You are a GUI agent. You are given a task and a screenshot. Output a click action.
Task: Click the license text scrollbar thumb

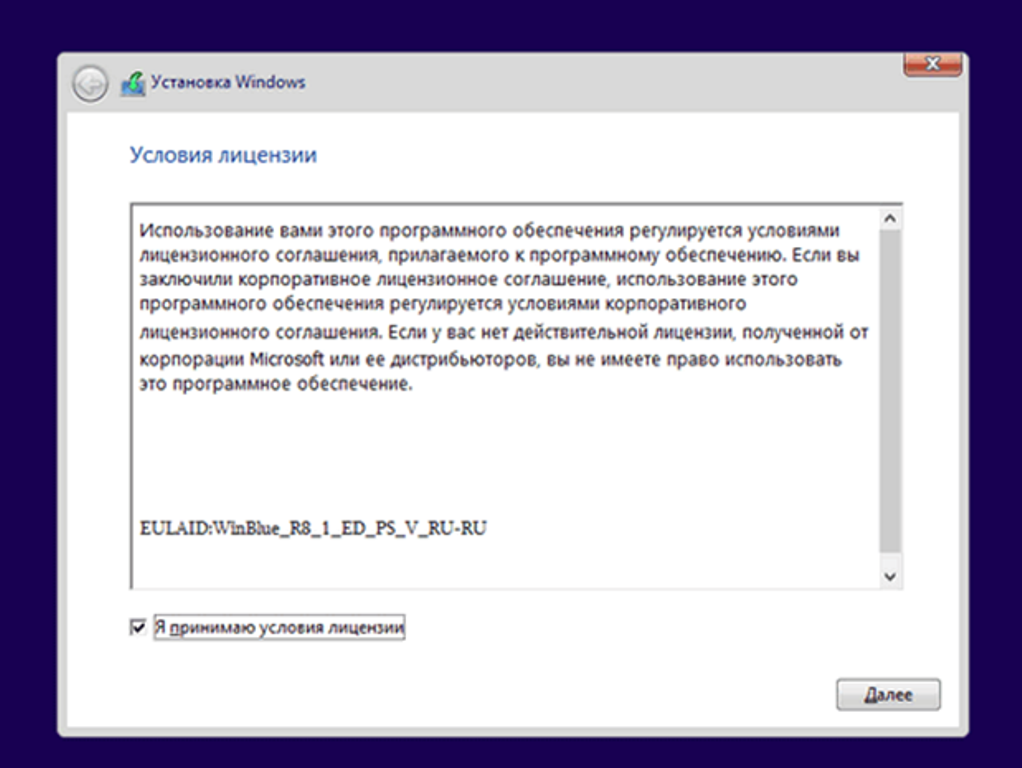(x=890, y=391)
